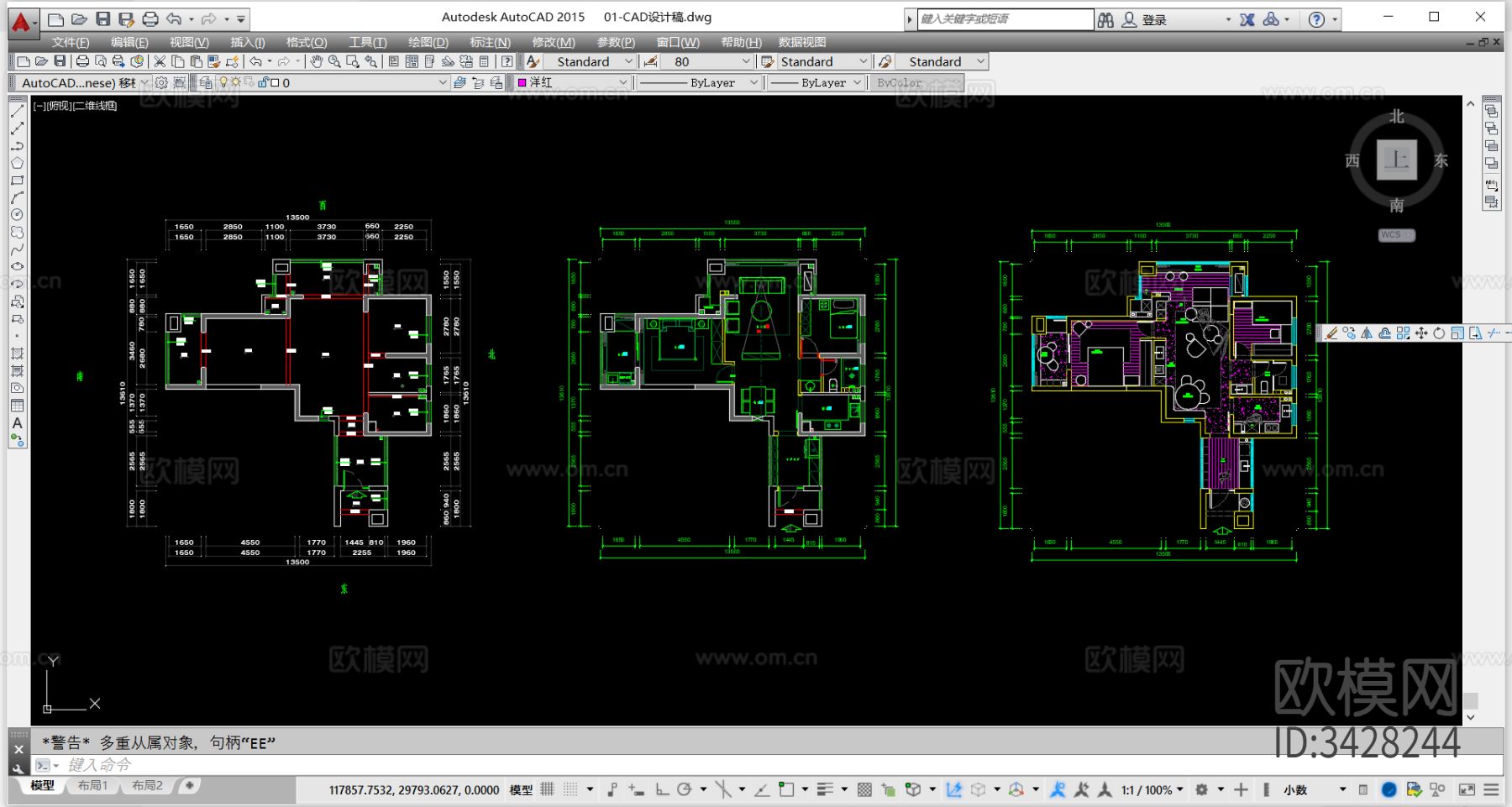The height and width of the screenshot is (807, 1512).
Task: Open the Multileader Style Standard dropdown
Action: click(x=941, y=61)
